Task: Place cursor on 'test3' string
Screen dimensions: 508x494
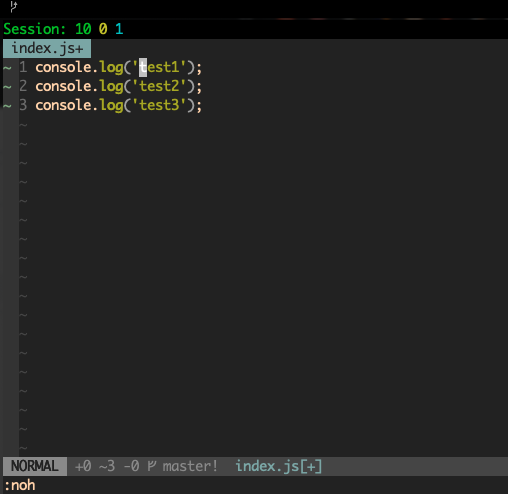Action: point(159,105)
